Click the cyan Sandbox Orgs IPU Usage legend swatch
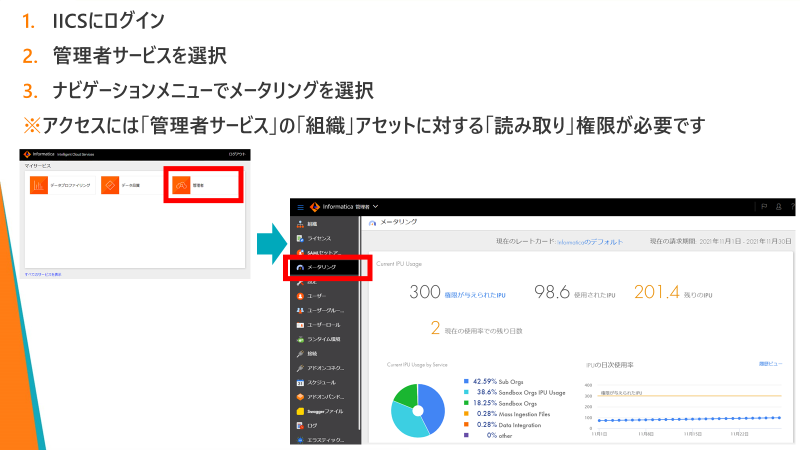The image size is (800, 450). [466, 392]
